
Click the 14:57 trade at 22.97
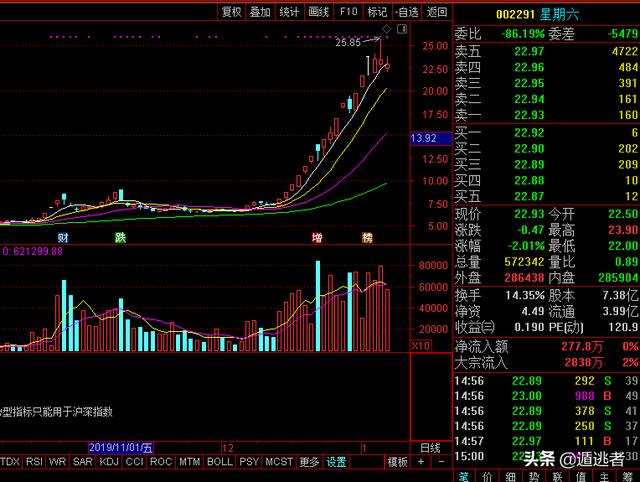point(547,441)
